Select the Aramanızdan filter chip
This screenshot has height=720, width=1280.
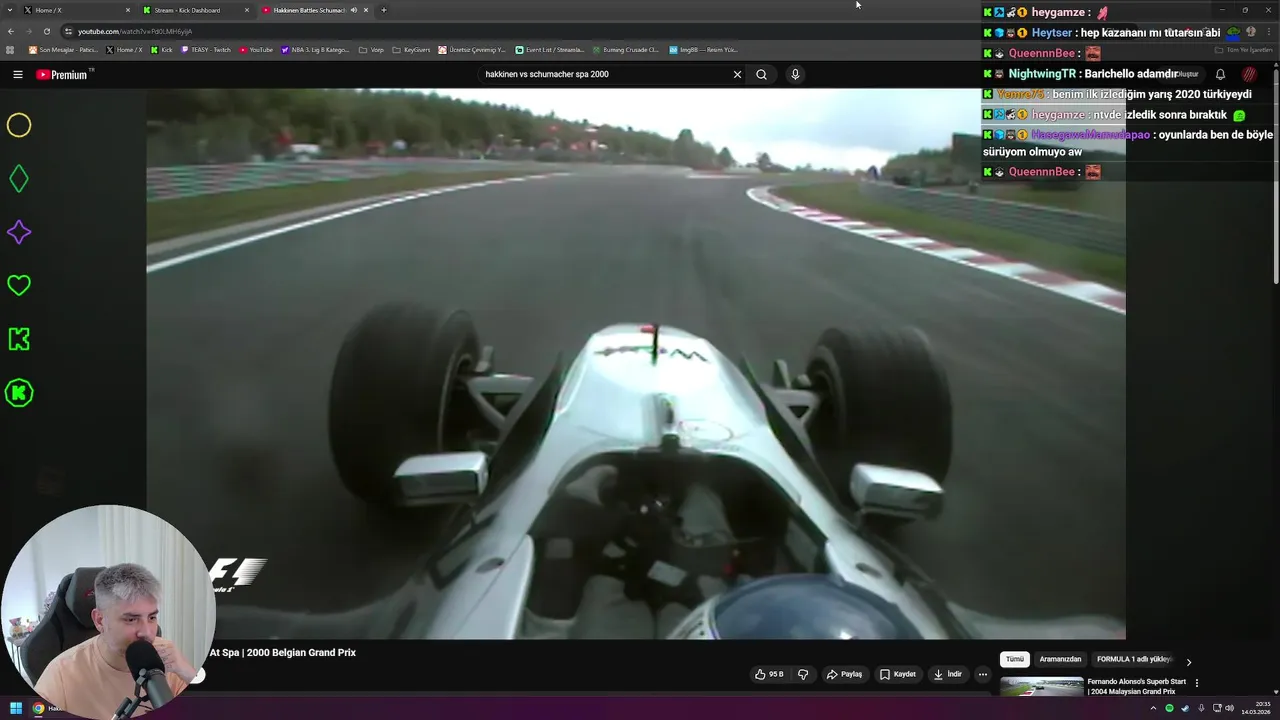1060,660
